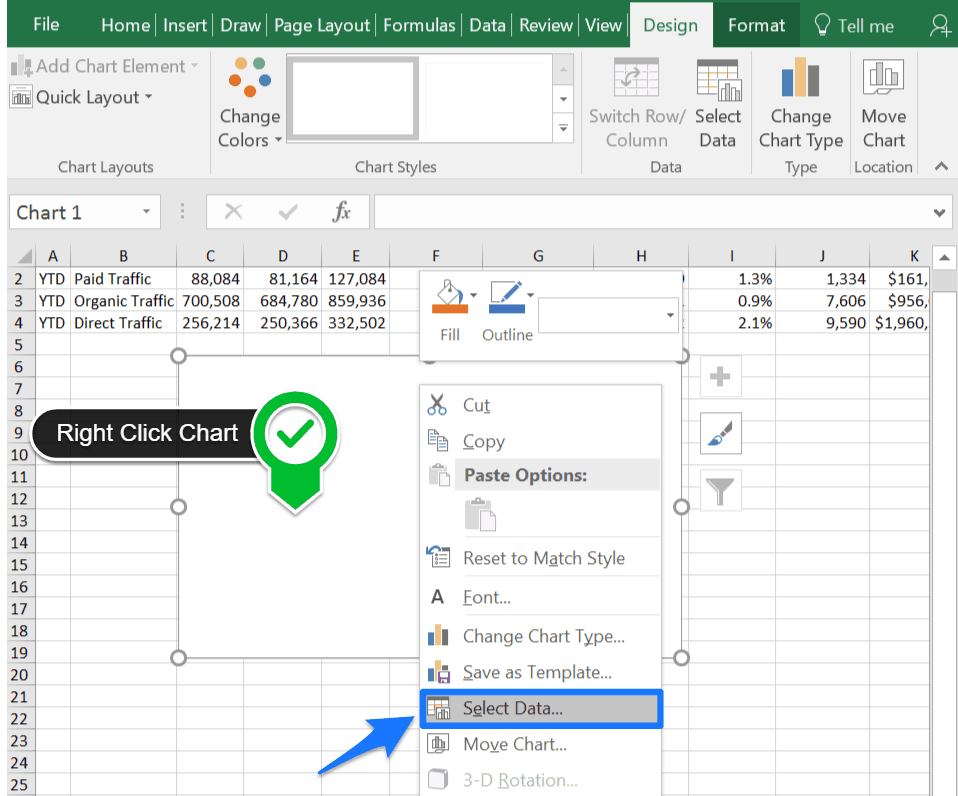Click the formula bar cancel X icon

[233, 212]
